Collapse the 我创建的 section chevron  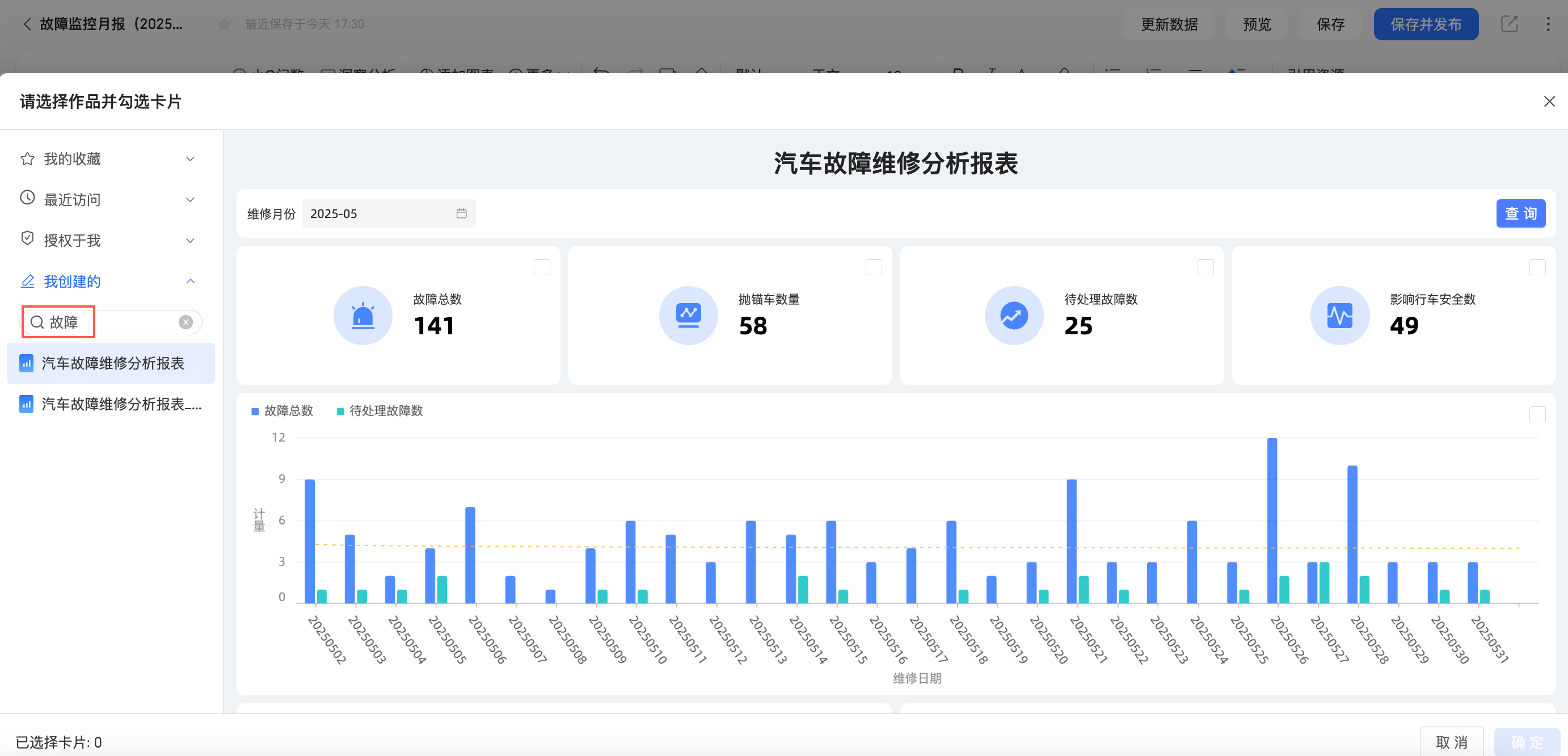coord(191,281)
